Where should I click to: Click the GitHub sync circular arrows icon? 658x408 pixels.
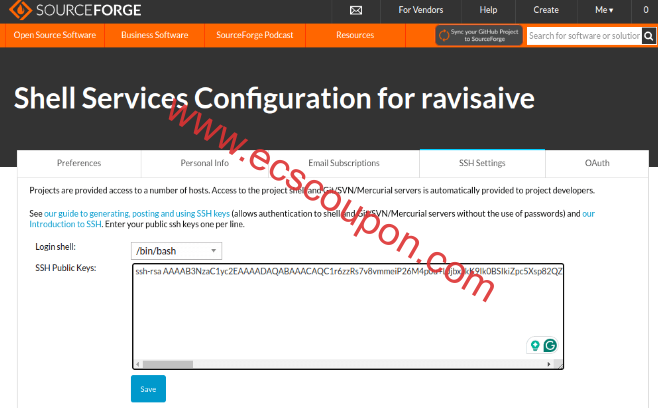pos(444,35)
